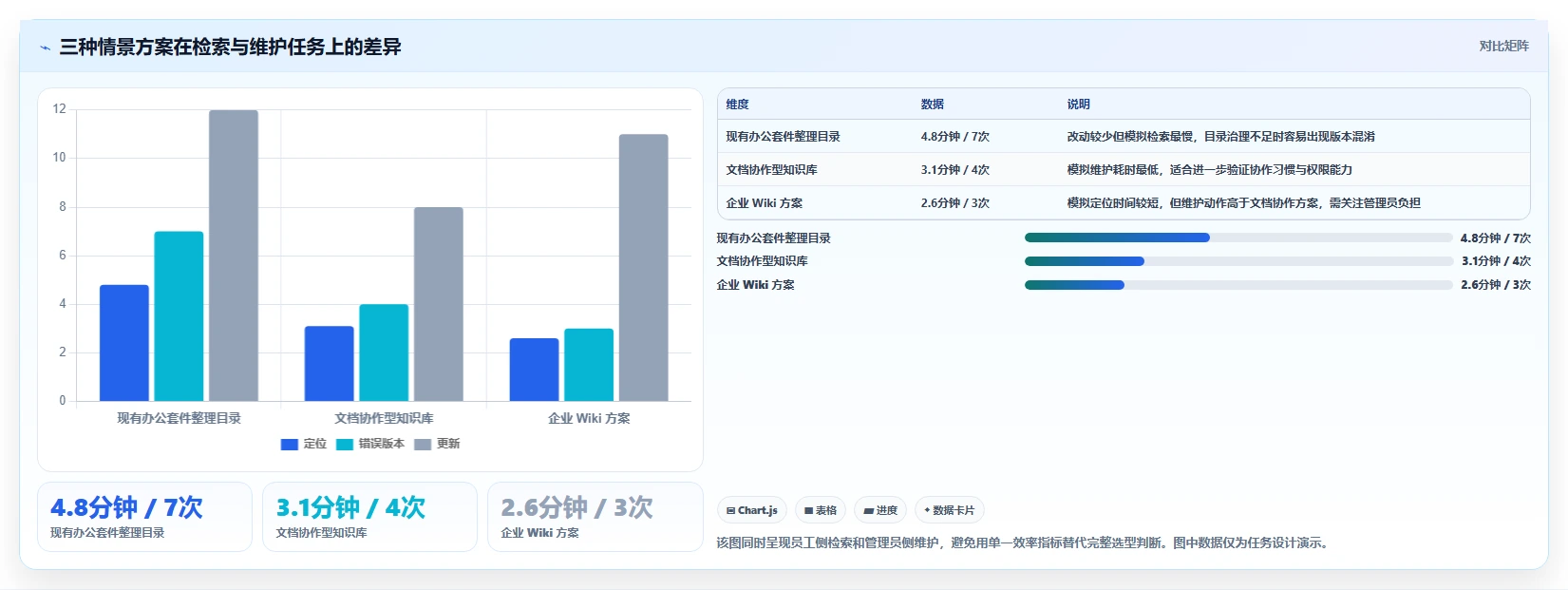This screenshot has width=1568, height=590.
Task: Click the 数据卡片 chip
Action: [x=950, y=510]
